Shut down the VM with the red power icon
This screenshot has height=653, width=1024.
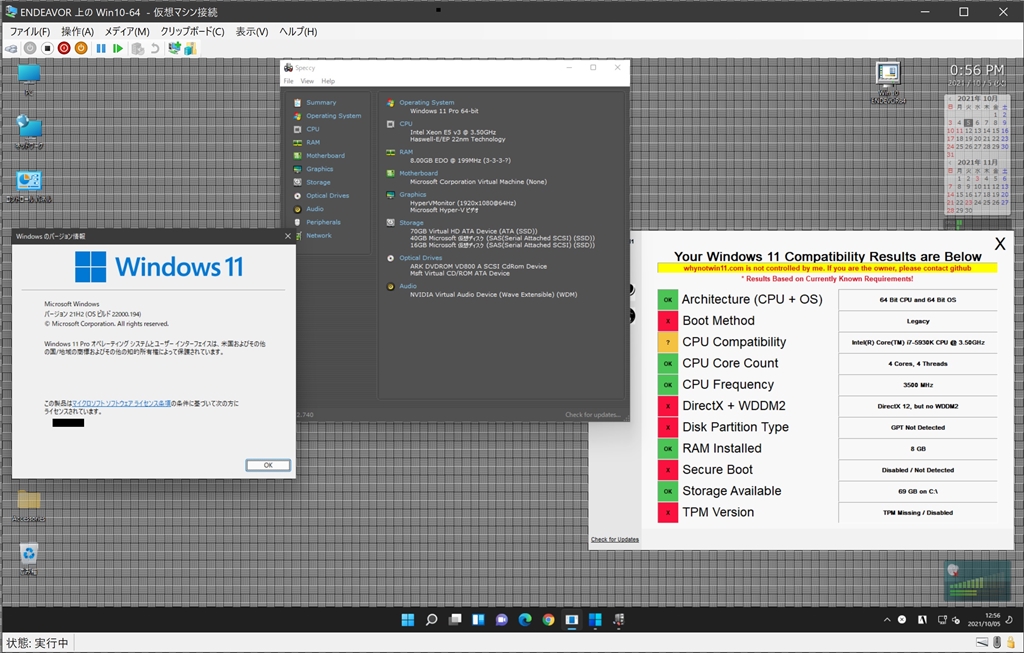point(64,48)
